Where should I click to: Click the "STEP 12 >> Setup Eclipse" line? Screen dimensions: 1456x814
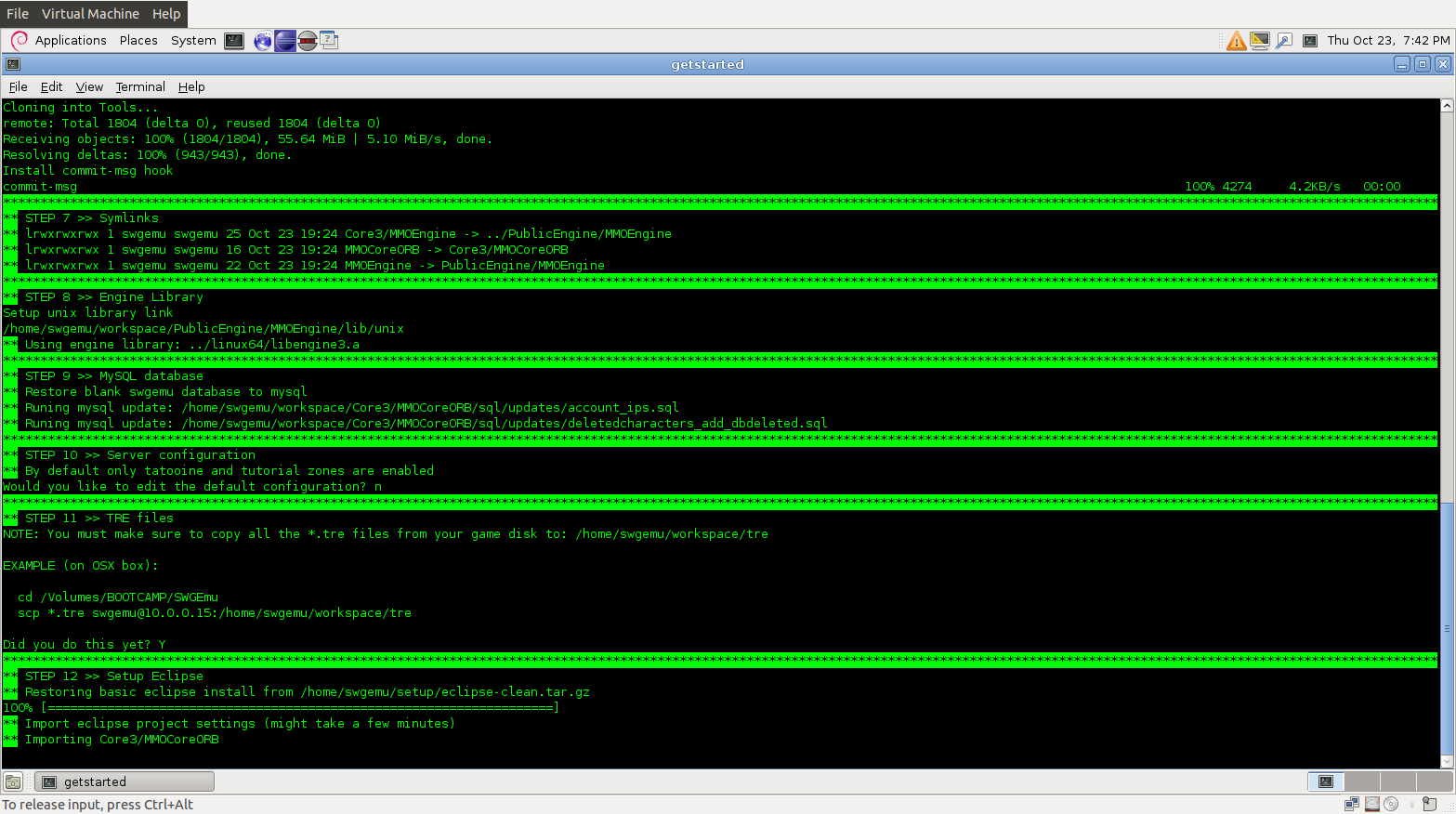[x=114, y=676]
